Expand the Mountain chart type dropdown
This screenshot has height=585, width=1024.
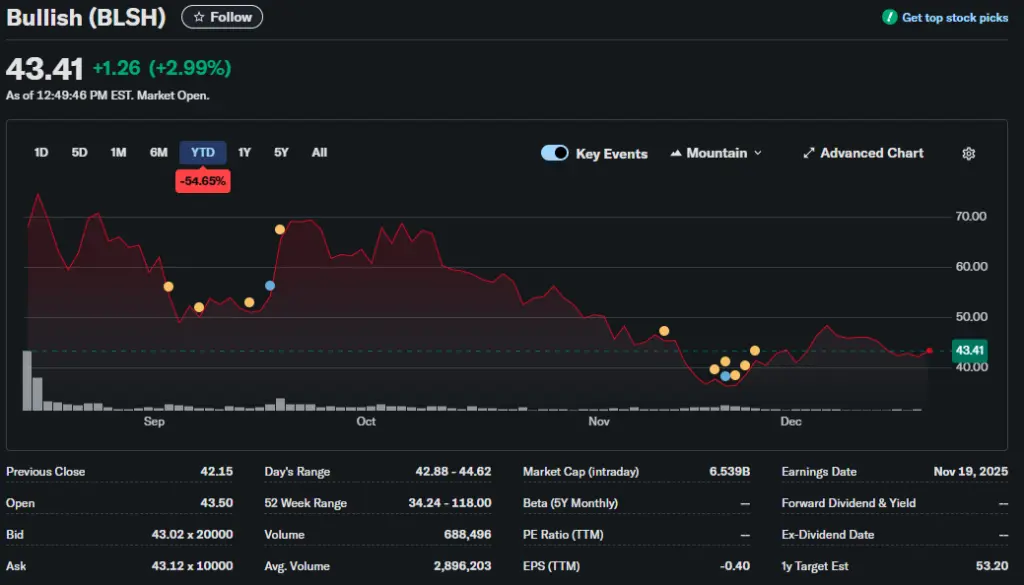[x=757, y=153]
